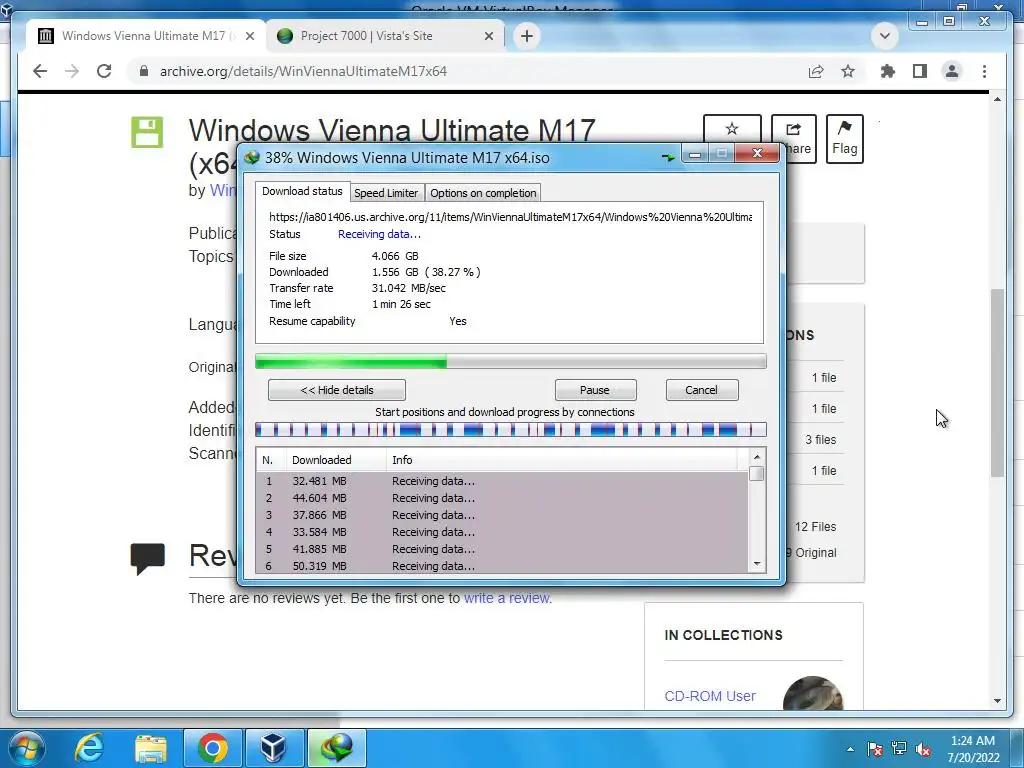This screenshot has width=1024, height=768.
Task: Show hidden system tray icons
Action: [x=850, y=749]
